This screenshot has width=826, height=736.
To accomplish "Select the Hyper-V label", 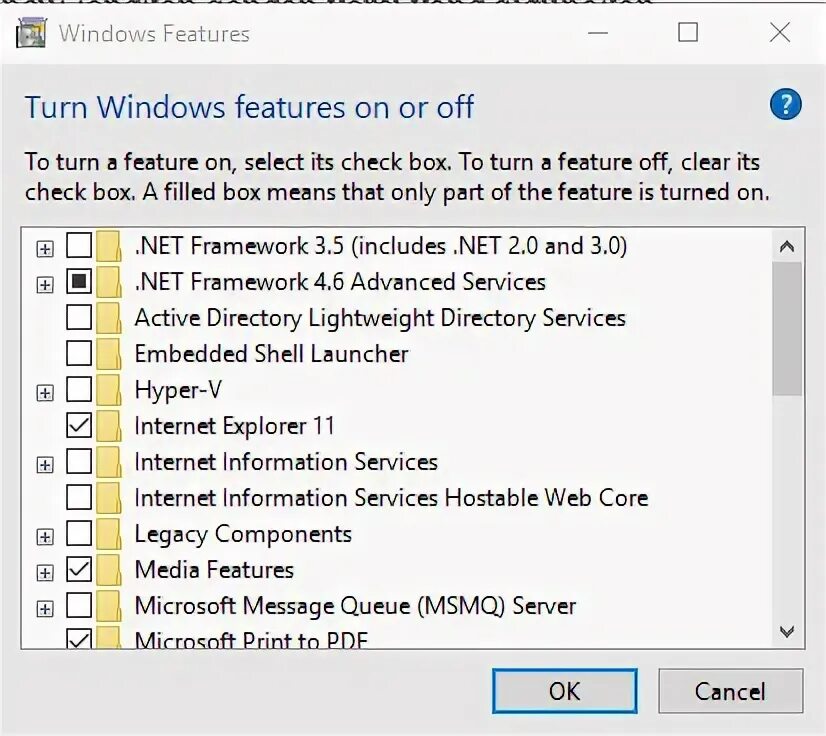I will (178, 390).
